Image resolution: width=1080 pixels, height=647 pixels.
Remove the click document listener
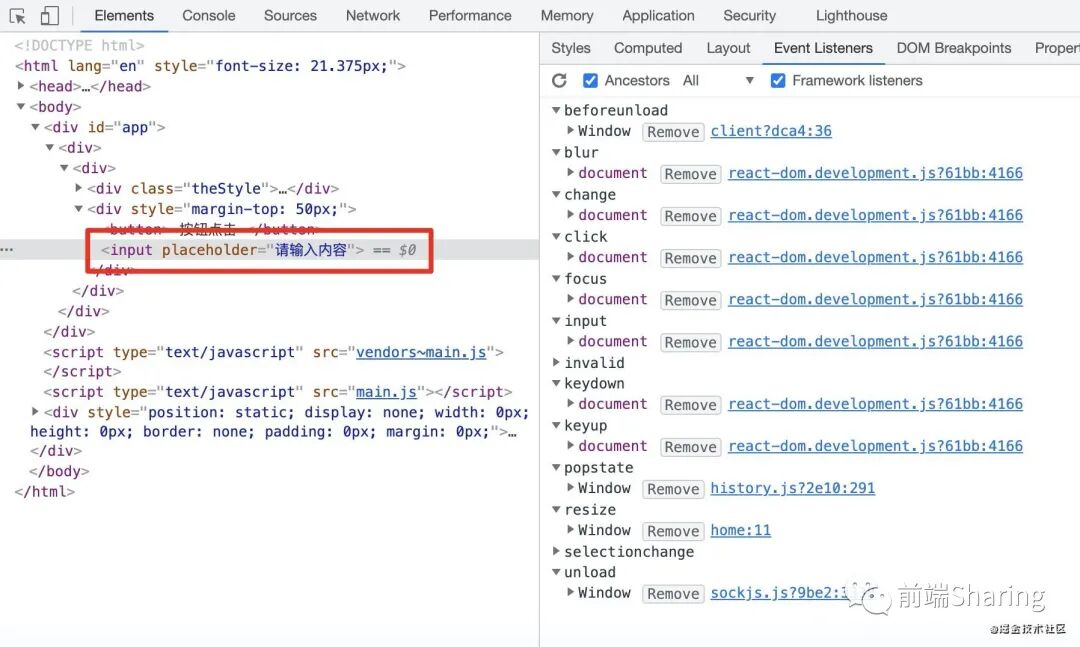pyautogui.click(x=690, y=258)
